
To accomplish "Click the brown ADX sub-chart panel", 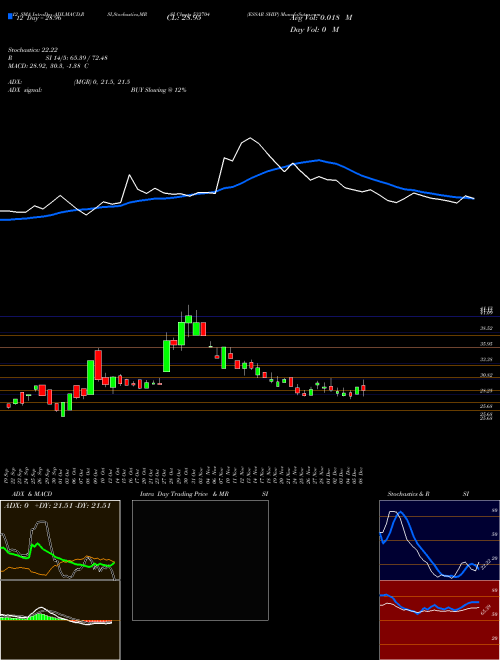I will [60, 540].
